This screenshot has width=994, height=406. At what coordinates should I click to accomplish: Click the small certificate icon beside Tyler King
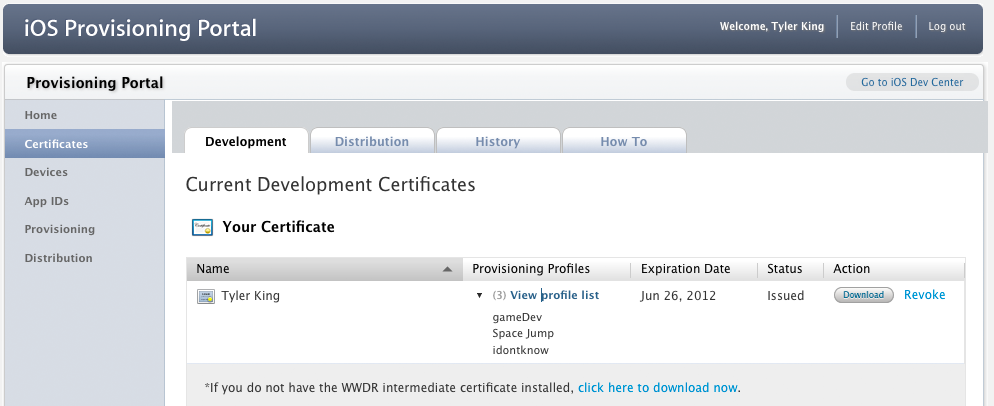[205, 296]
